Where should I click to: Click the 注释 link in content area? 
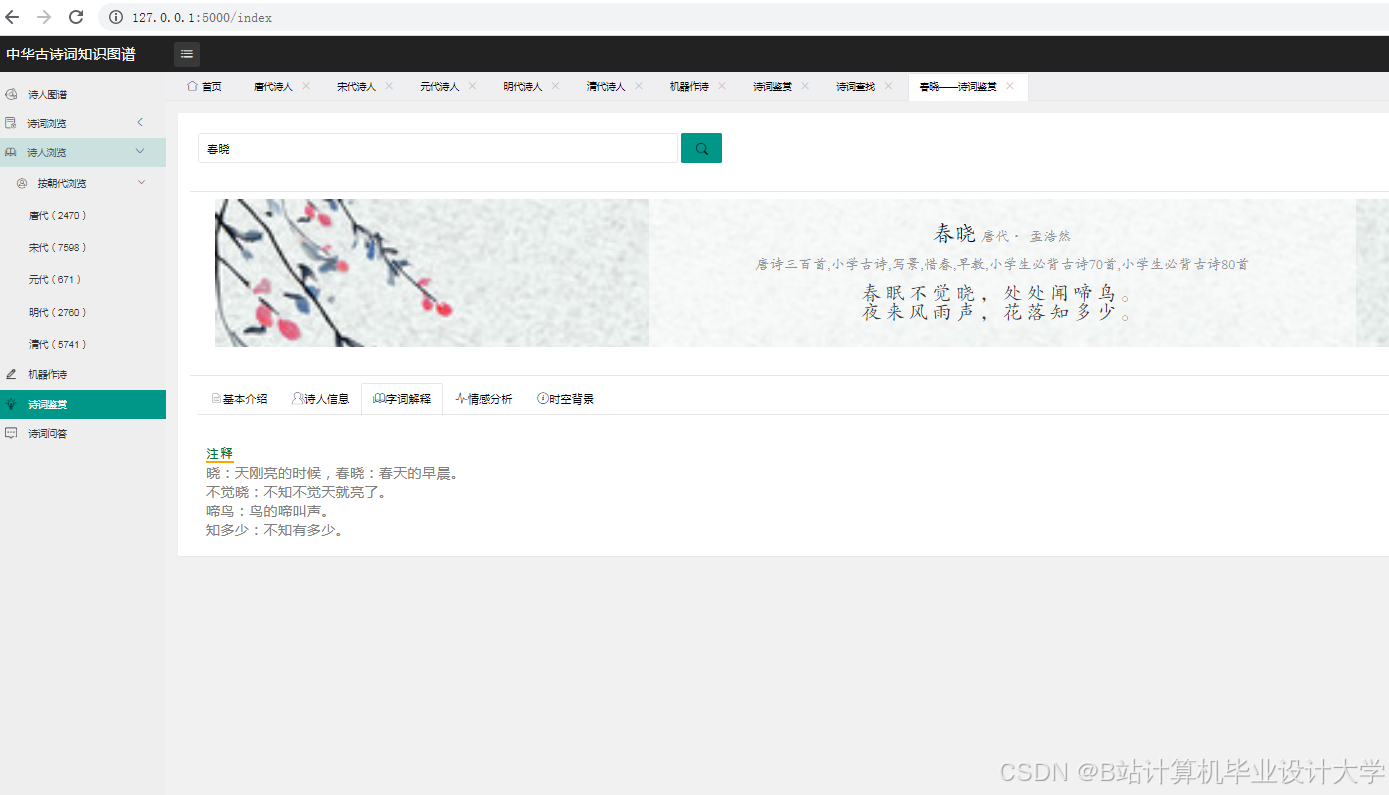coord(218,453)
